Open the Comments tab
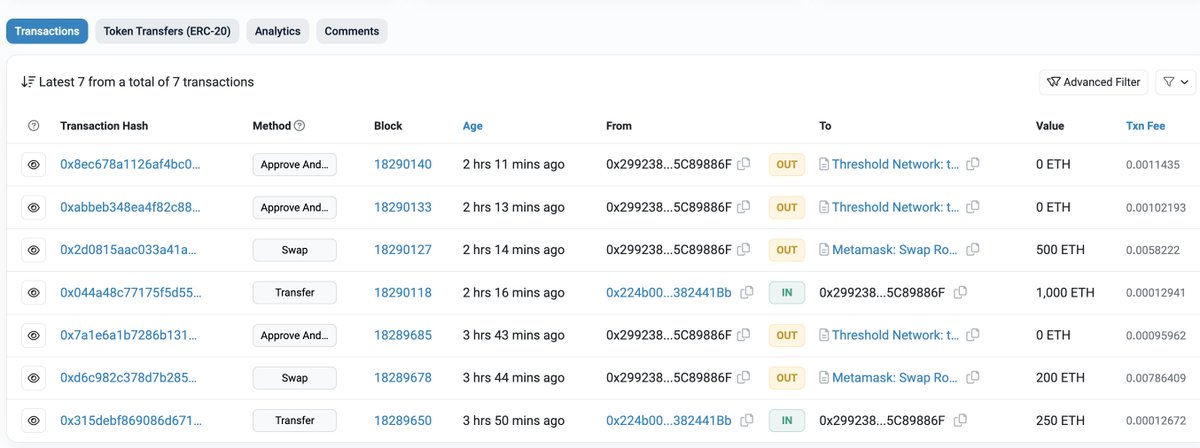The image size is (1200, 448). [352, 31]
